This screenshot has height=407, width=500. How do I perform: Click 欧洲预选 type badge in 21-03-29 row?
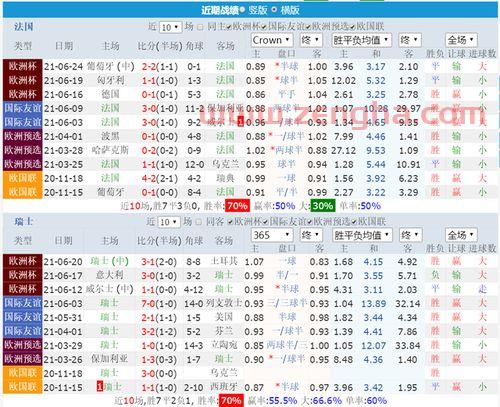(x=23, y=345)
